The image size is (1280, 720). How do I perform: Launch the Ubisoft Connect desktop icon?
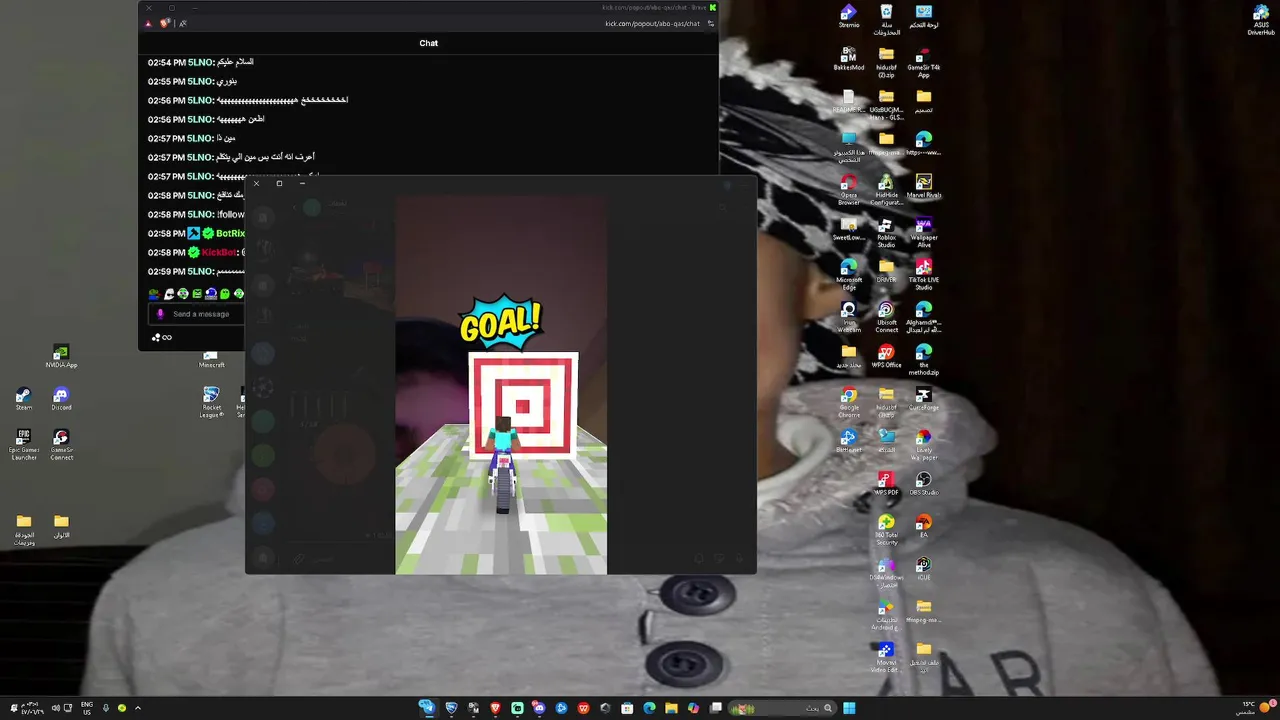[x=886, y=318]
